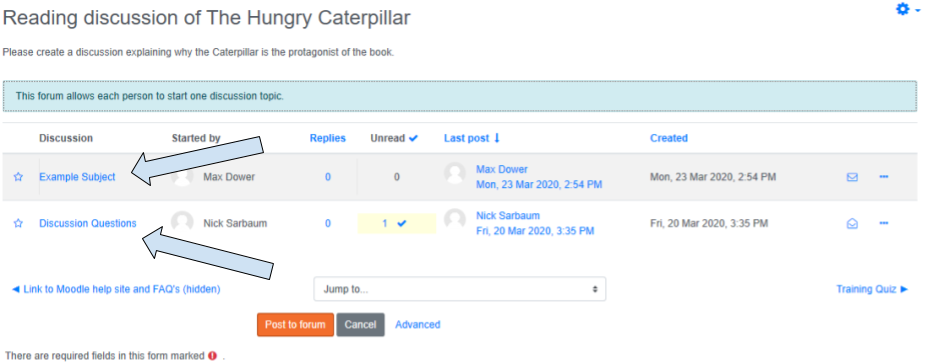Toggle subscription envelope for Example Subject
The image size is (930, 364).
click(x=852, y=177)
